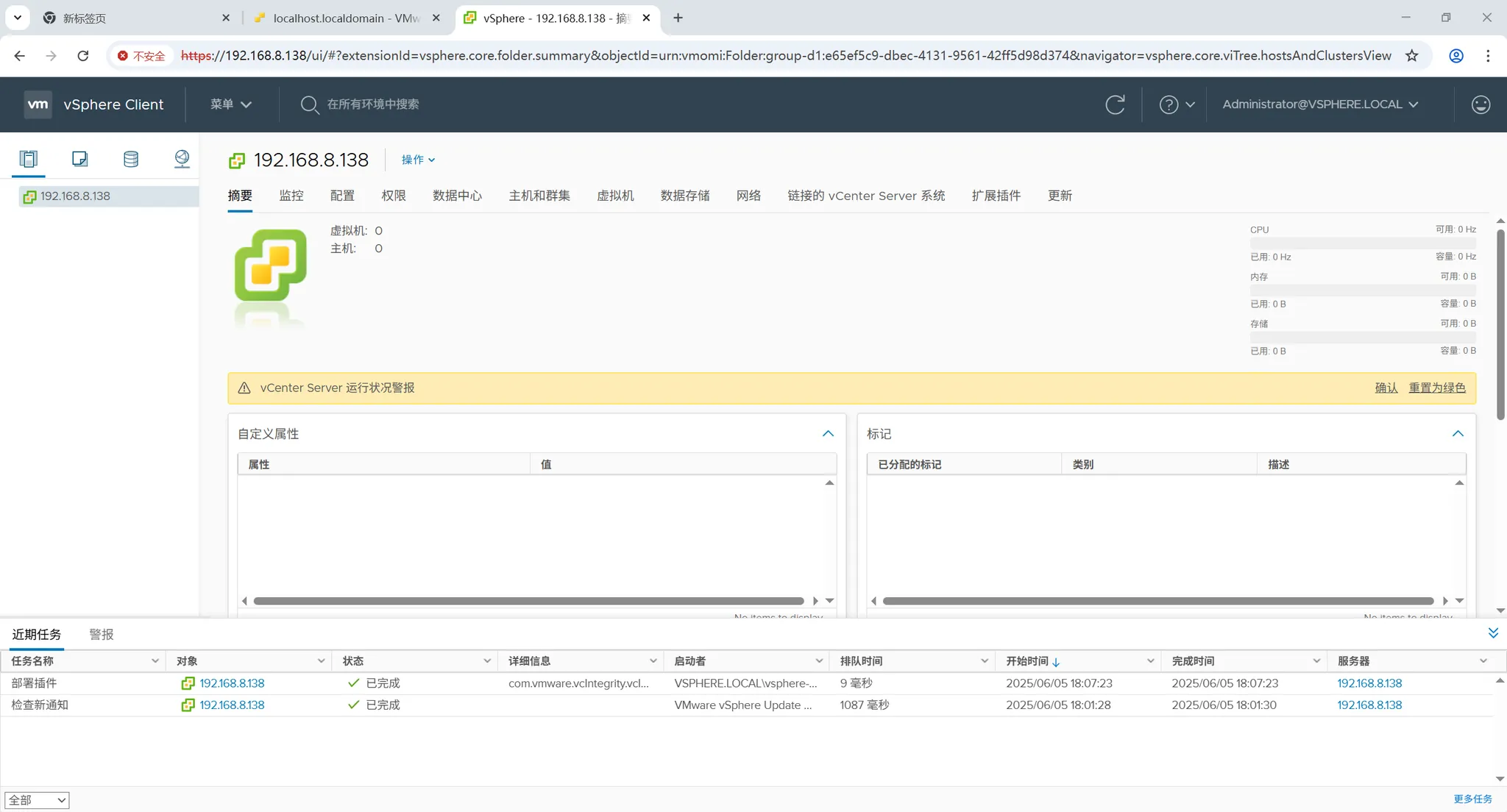Open the Hosts and Clusters view icon
The width and height of the screenshot is (1507, 812).
28,159
